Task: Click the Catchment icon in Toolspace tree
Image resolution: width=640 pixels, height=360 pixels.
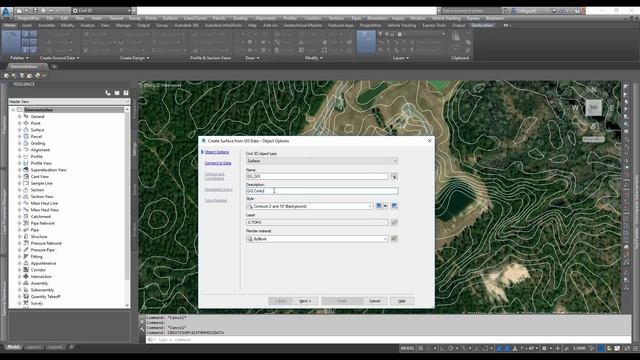Action: click(x=26, y=216)
